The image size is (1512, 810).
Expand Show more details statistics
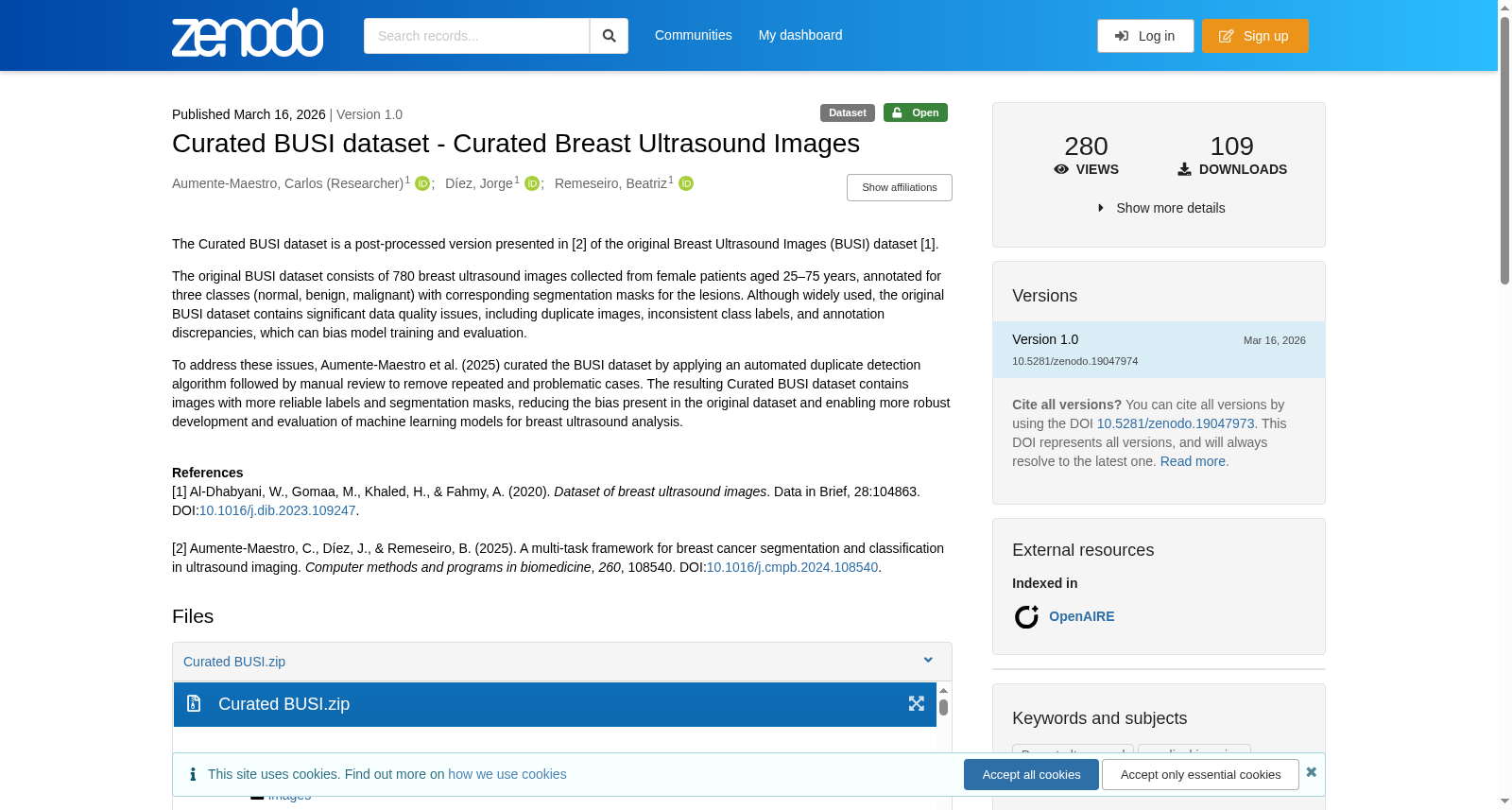[1160, 208]
